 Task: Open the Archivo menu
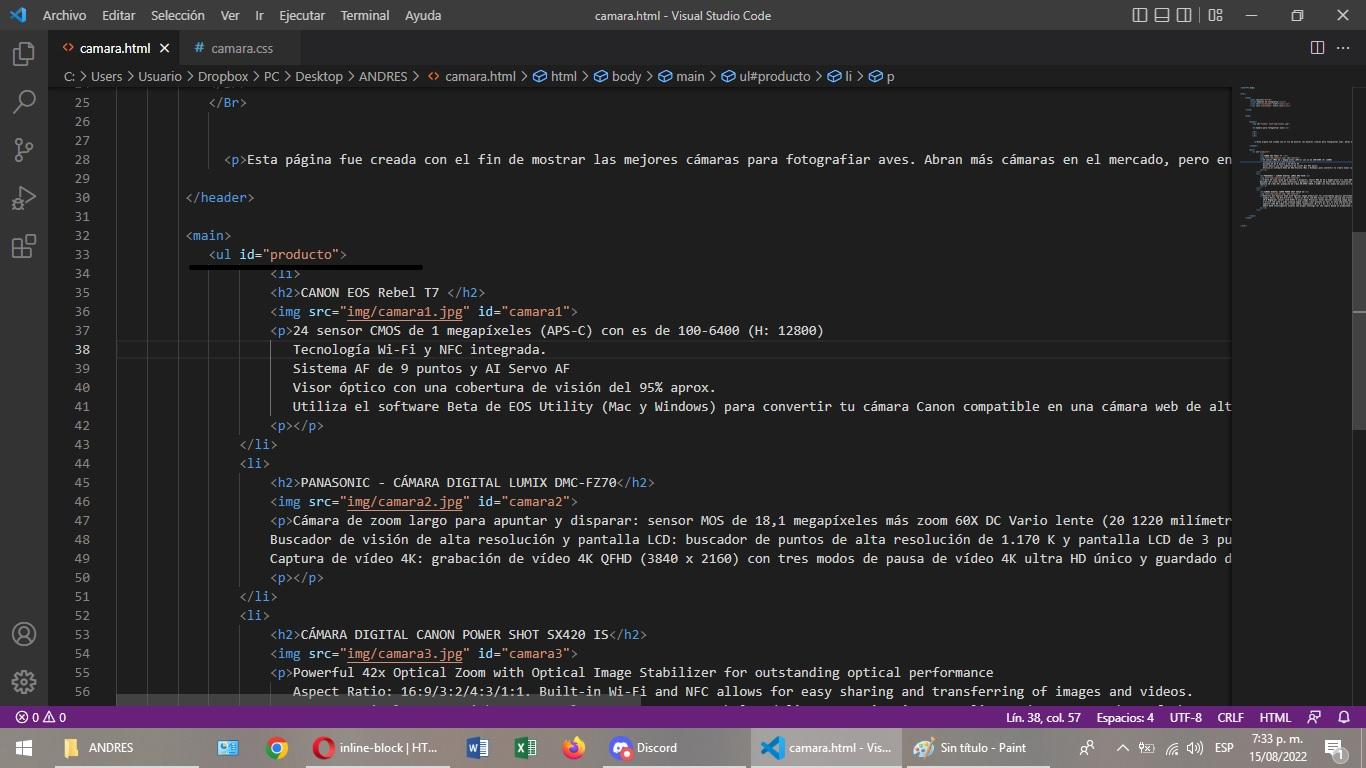point(64,15)
